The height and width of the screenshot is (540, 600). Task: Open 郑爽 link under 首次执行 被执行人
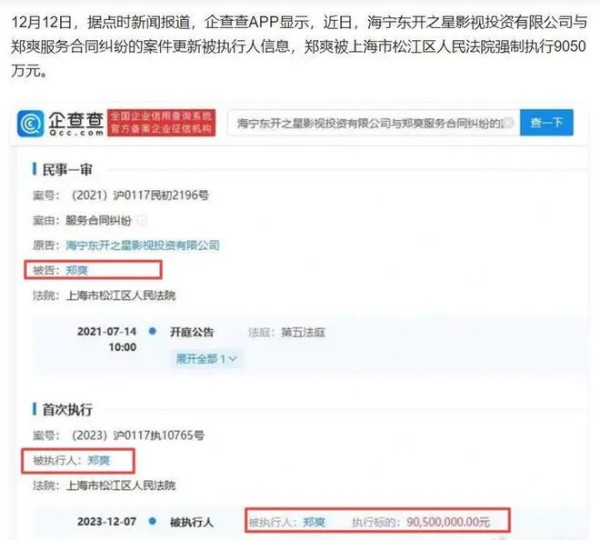pos(99,460)
